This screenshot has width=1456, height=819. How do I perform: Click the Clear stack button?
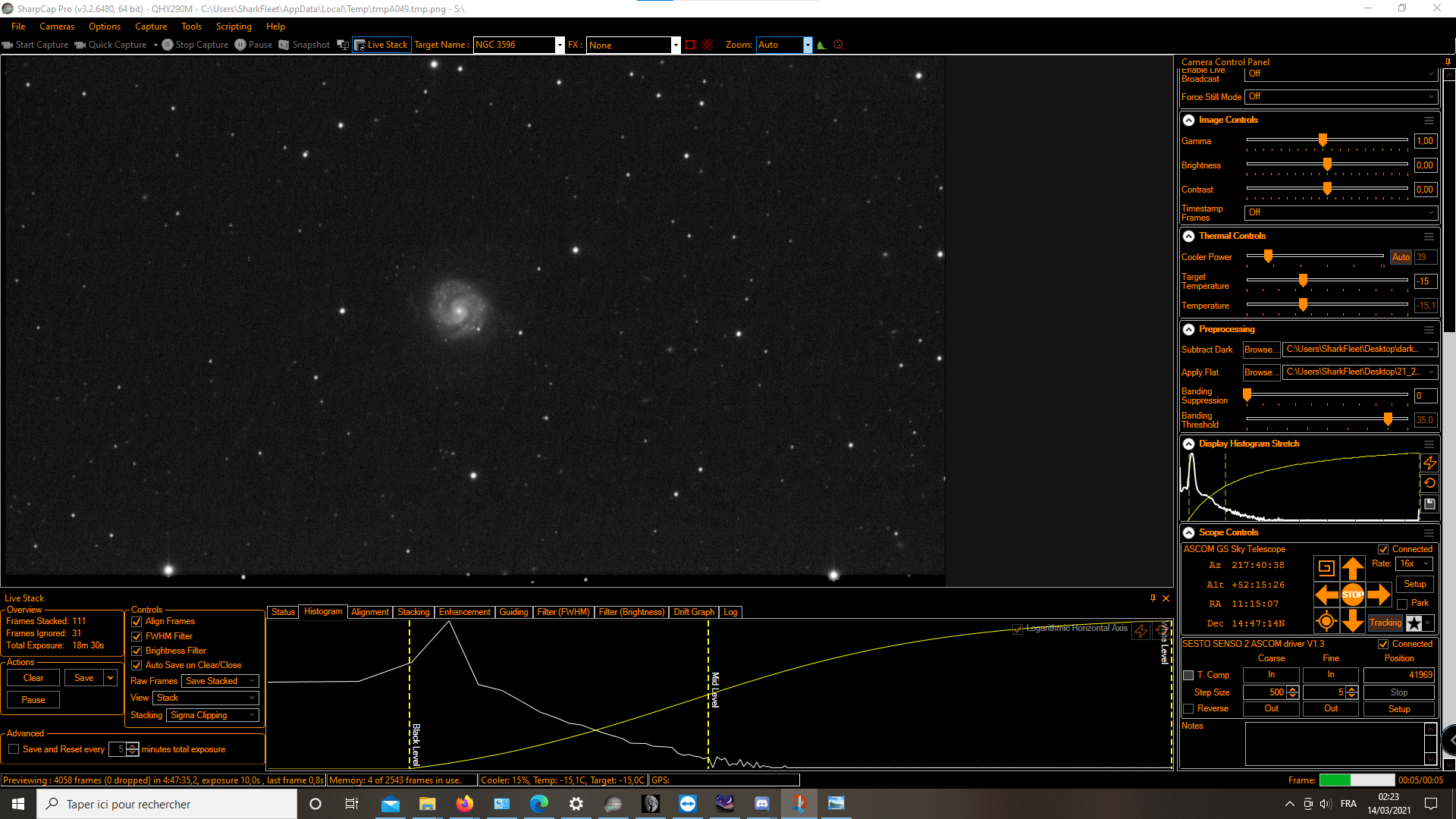33,678
